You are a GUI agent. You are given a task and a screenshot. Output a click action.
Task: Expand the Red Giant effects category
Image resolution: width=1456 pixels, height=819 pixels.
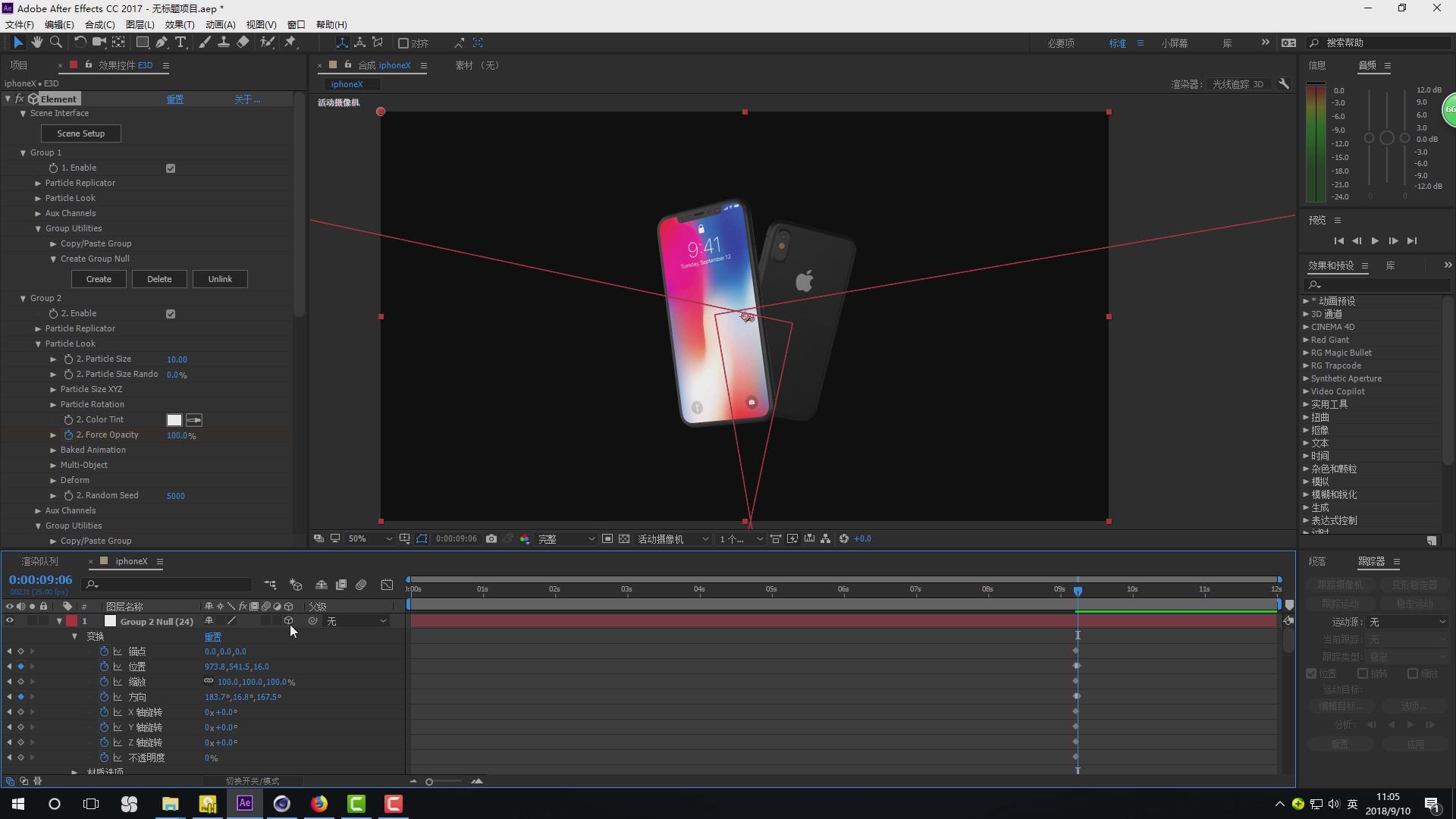coord(1306,340)
